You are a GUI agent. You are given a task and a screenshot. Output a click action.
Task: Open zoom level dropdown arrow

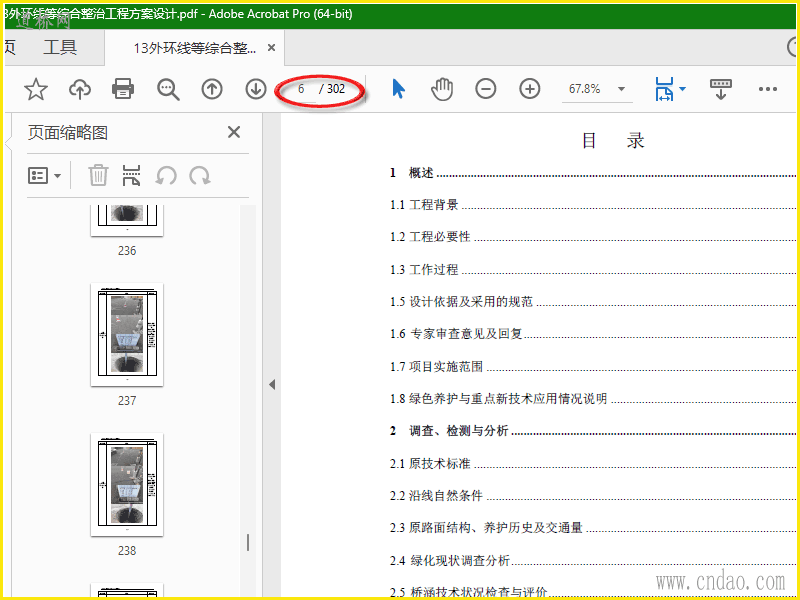[x=621, y=89]
